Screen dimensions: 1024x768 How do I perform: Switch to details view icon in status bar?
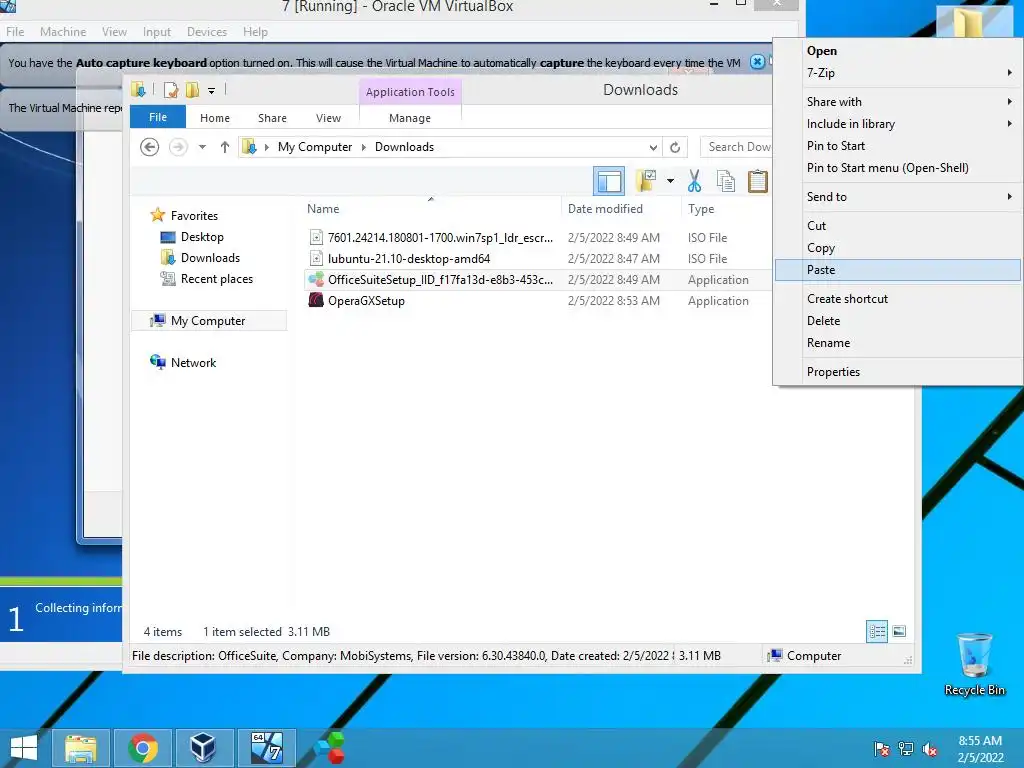pyautogui.click(x=876, y=631)
